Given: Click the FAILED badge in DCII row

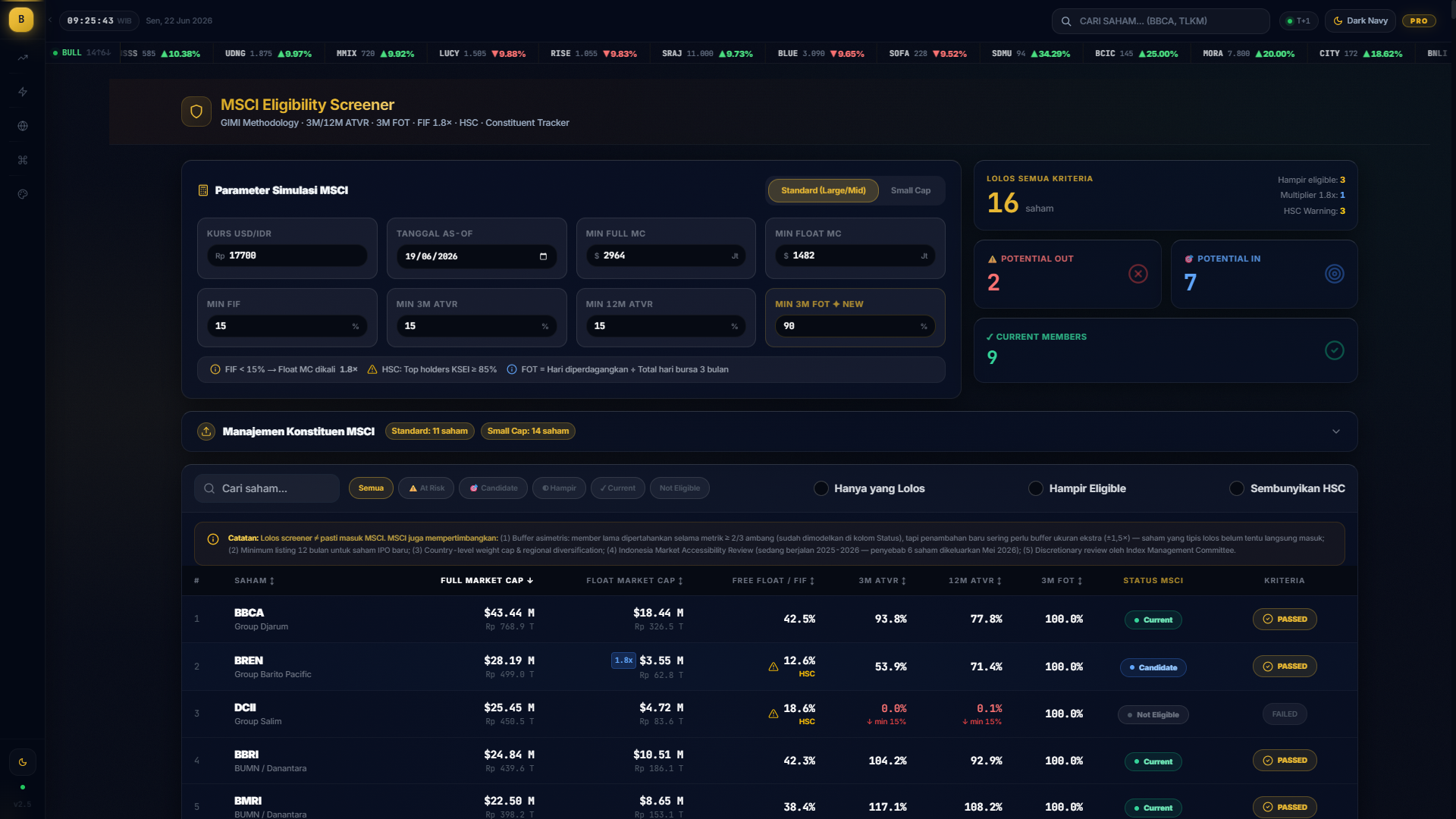Looking at the screenshot, I should (x=1285, y=714).
